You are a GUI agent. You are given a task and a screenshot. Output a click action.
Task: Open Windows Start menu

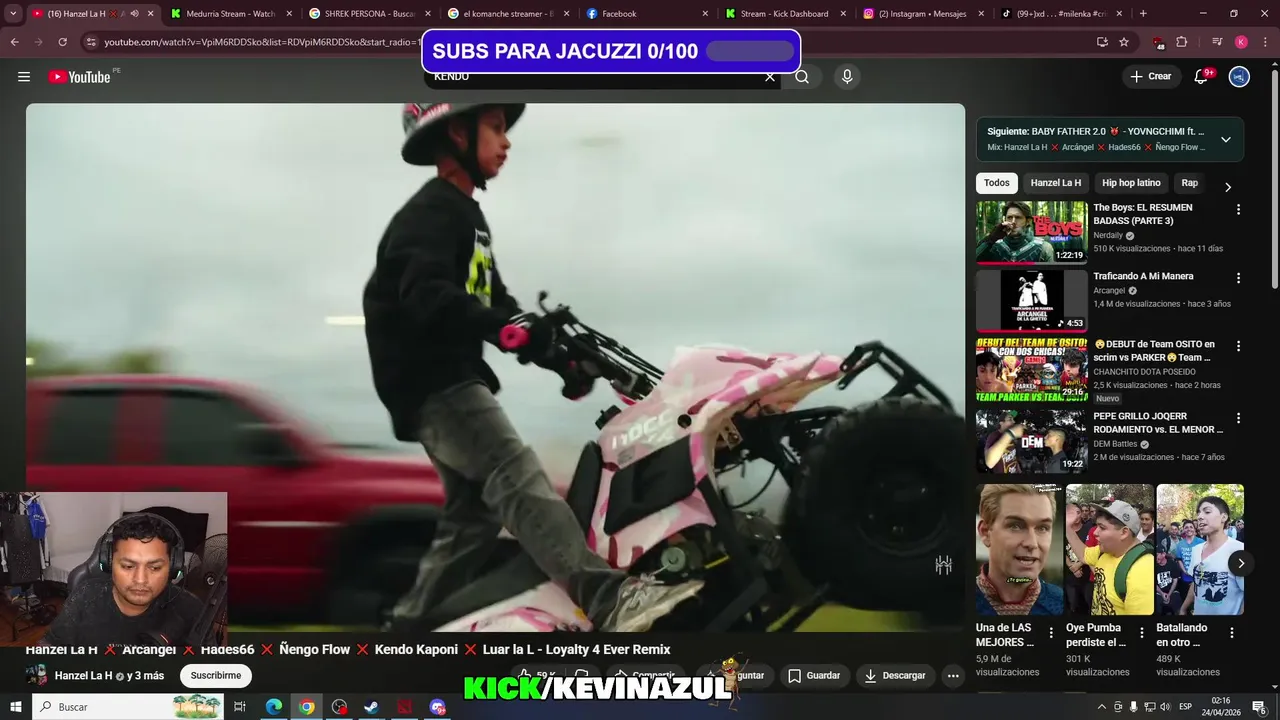pyautogui.click(x=16, y=707)
